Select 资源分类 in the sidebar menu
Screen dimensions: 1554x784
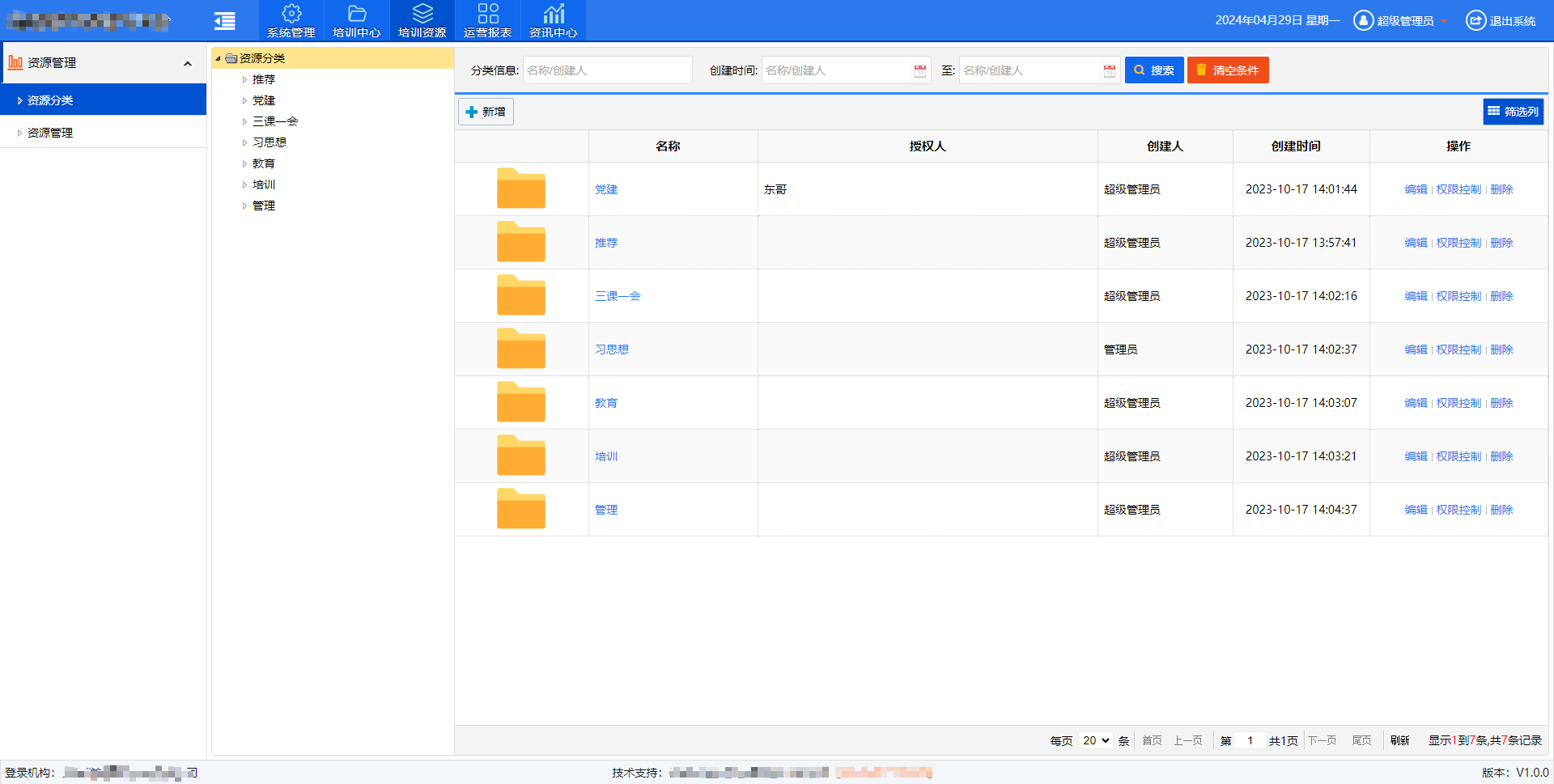104,100
